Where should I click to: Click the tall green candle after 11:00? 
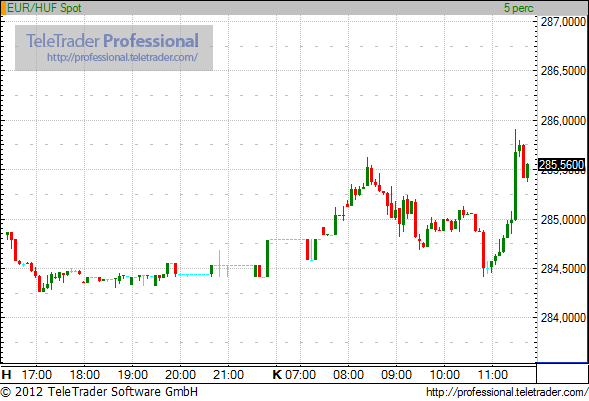pos(515,186)
